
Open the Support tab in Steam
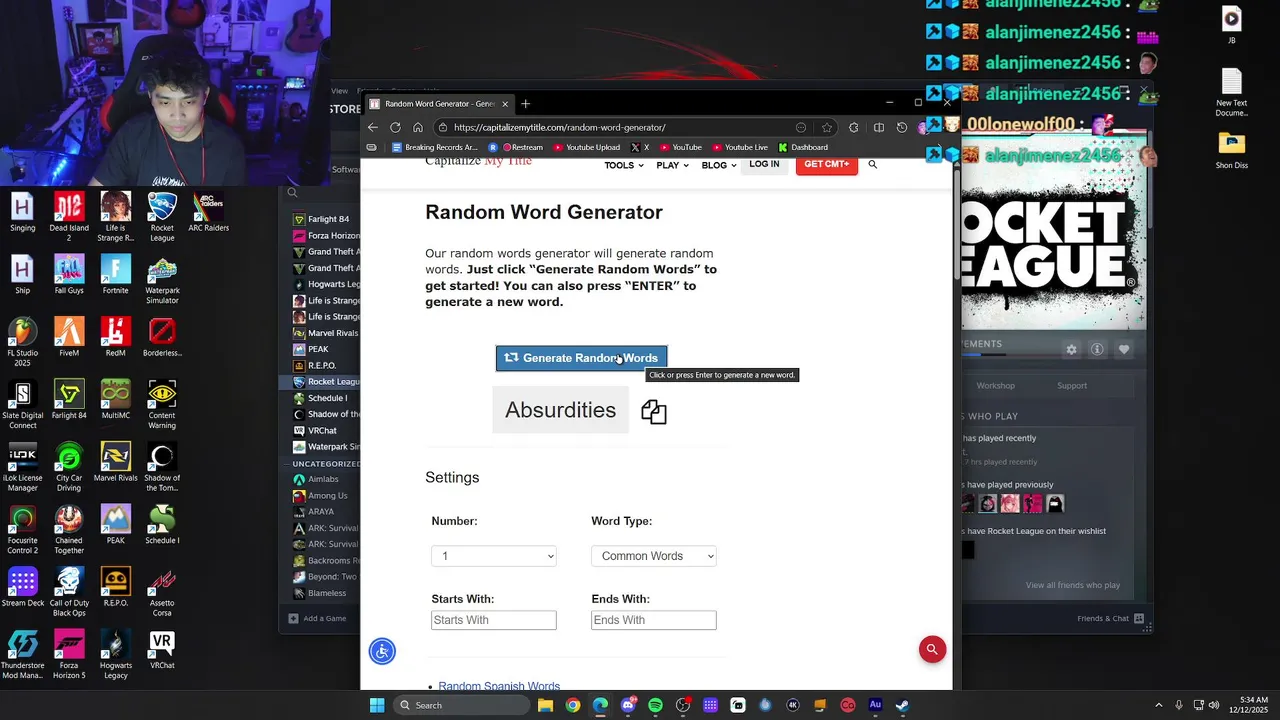[x=1072, y=385]
